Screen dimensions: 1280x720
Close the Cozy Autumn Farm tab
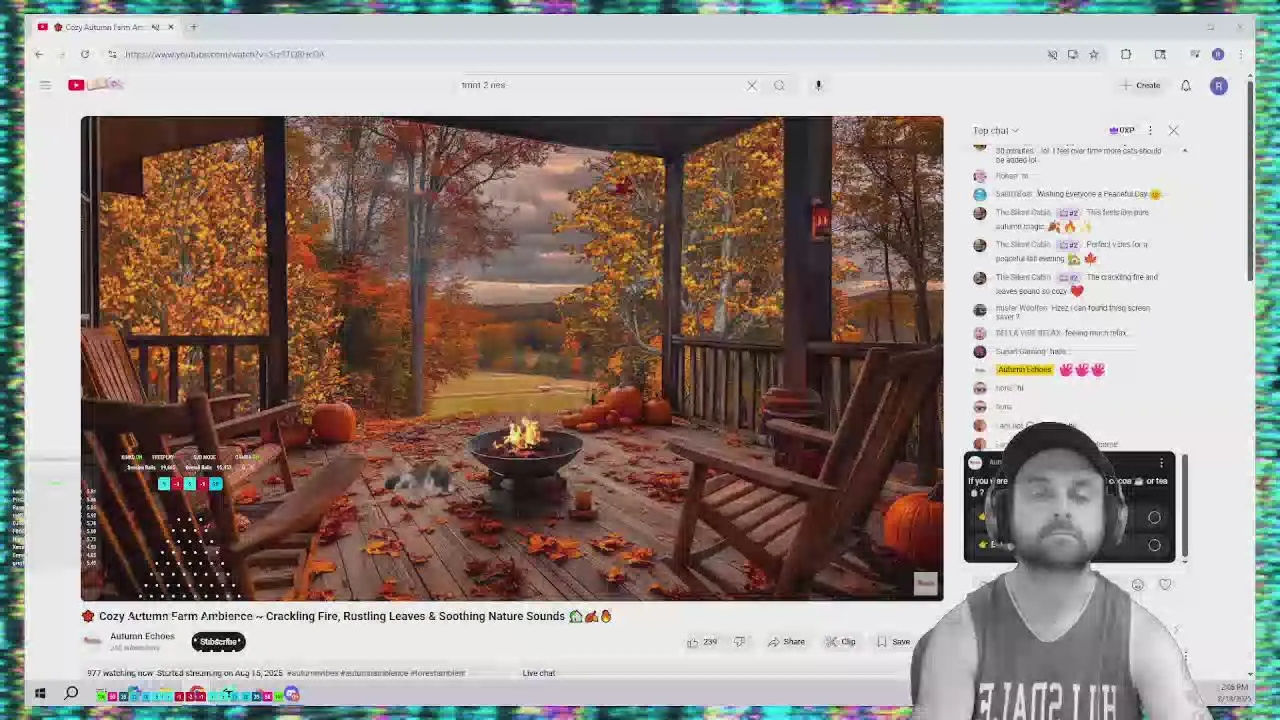pos(171,27)
